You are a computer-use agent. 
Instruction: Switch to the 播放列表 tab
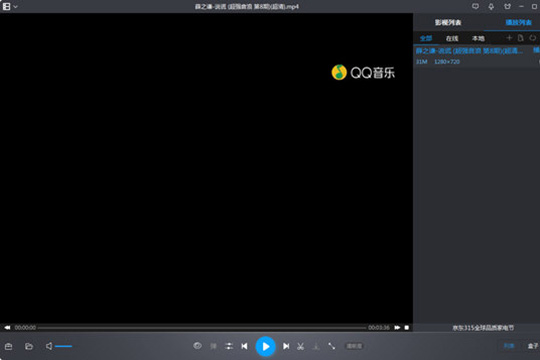click(518, 22)
